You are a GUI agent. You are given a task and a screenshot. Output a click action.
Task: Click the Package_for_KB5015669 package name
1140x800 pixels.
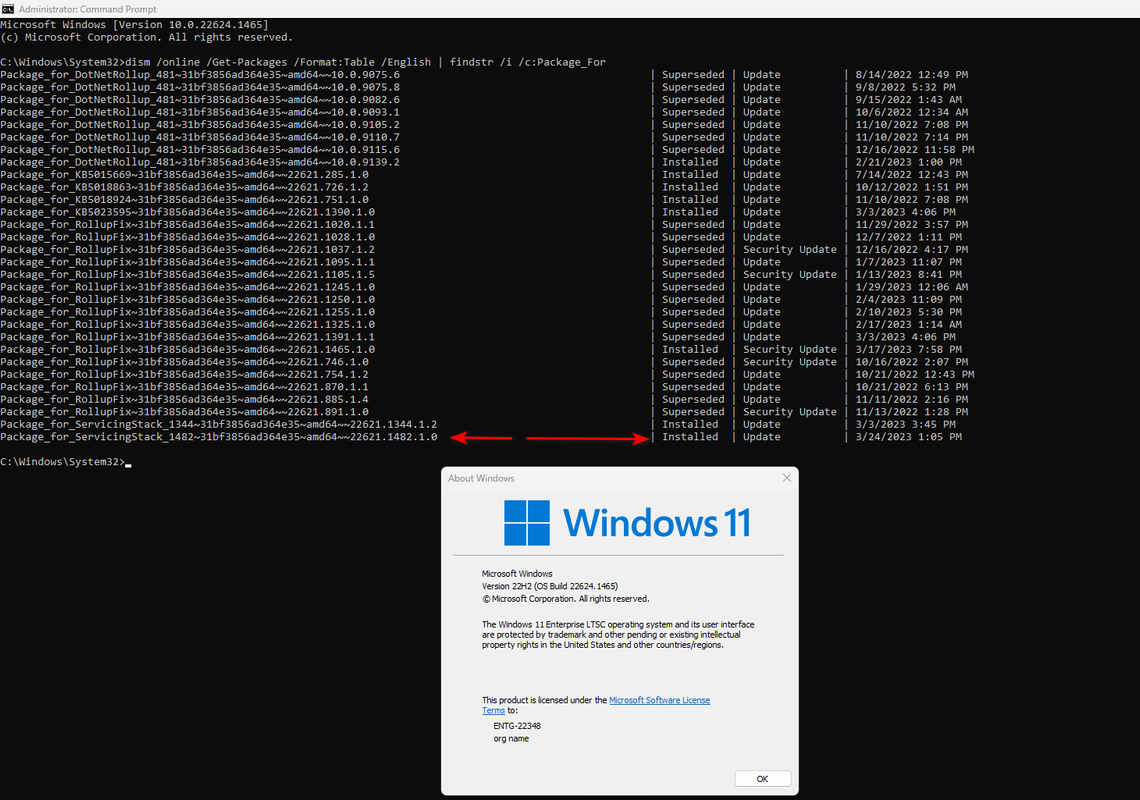[x=185, y=175]
